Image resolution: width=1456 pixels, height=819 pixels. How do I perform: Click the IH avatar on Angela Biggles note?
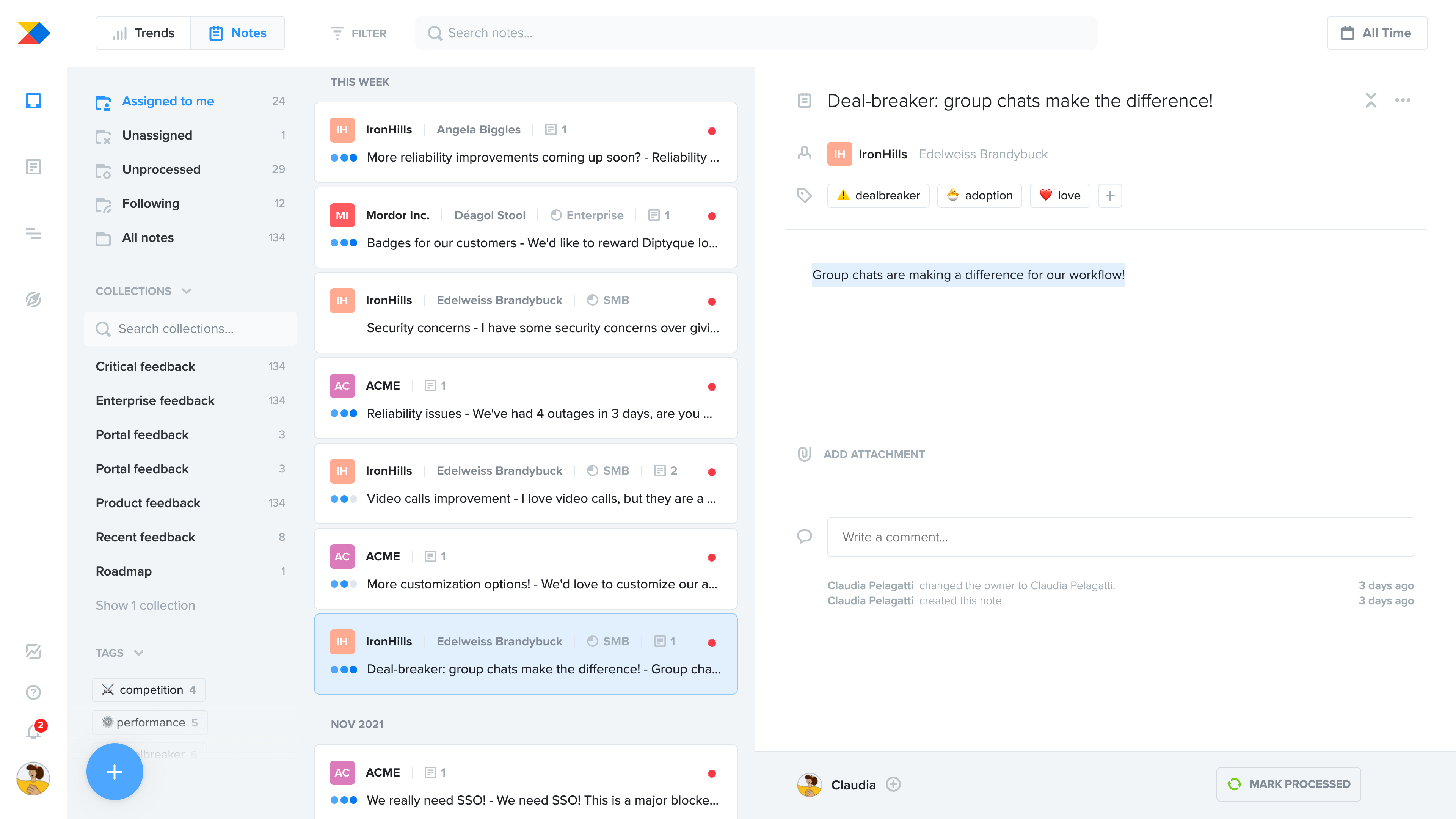342,129
